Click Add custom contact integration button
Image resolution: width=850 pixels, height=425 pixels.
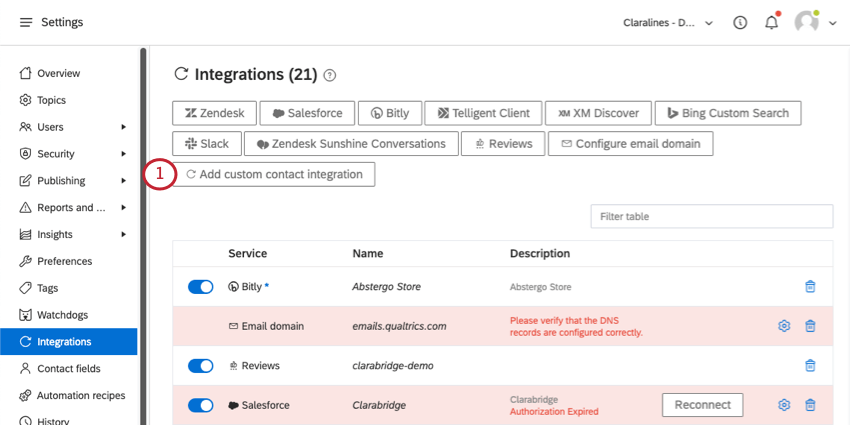pyautogui.click(x=275, y=174)
